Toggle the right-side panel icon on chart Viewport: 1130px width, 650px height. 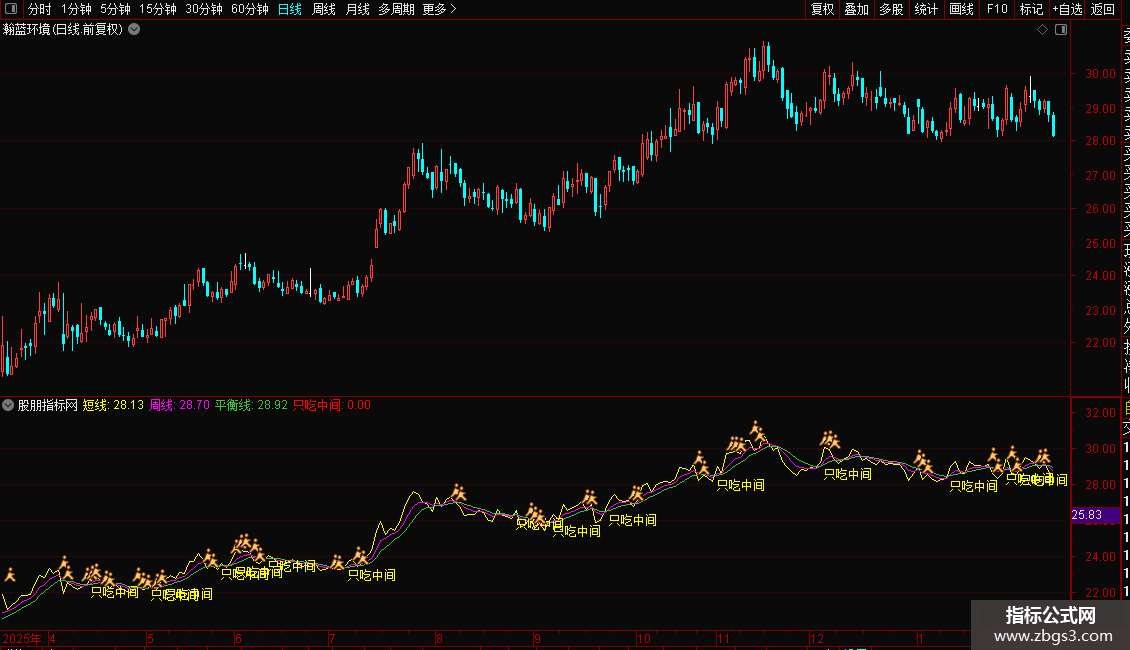[x=1061, y=30]
